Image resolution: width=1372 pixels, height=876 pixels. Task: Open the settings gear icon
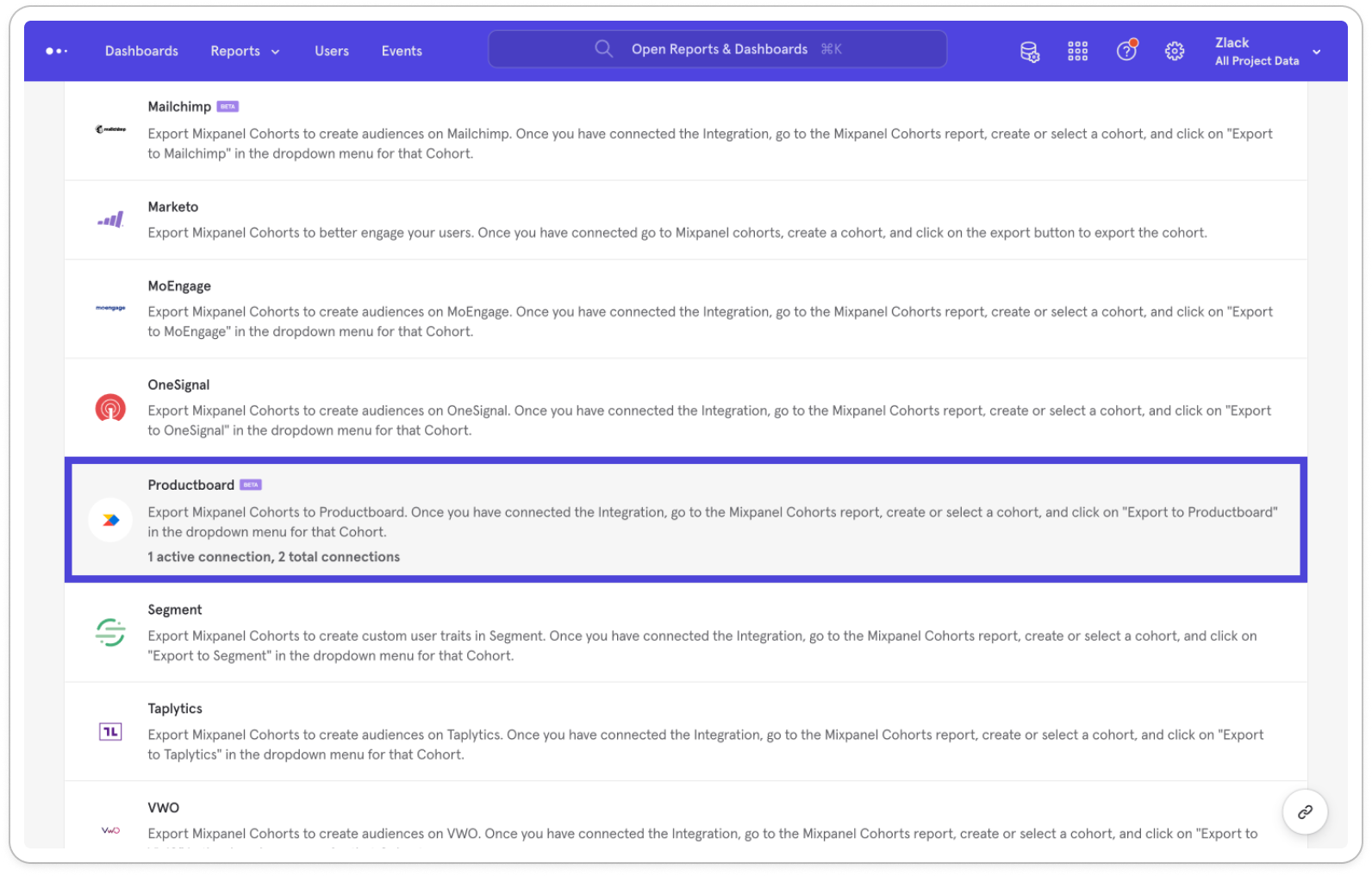coord(1175,52)
